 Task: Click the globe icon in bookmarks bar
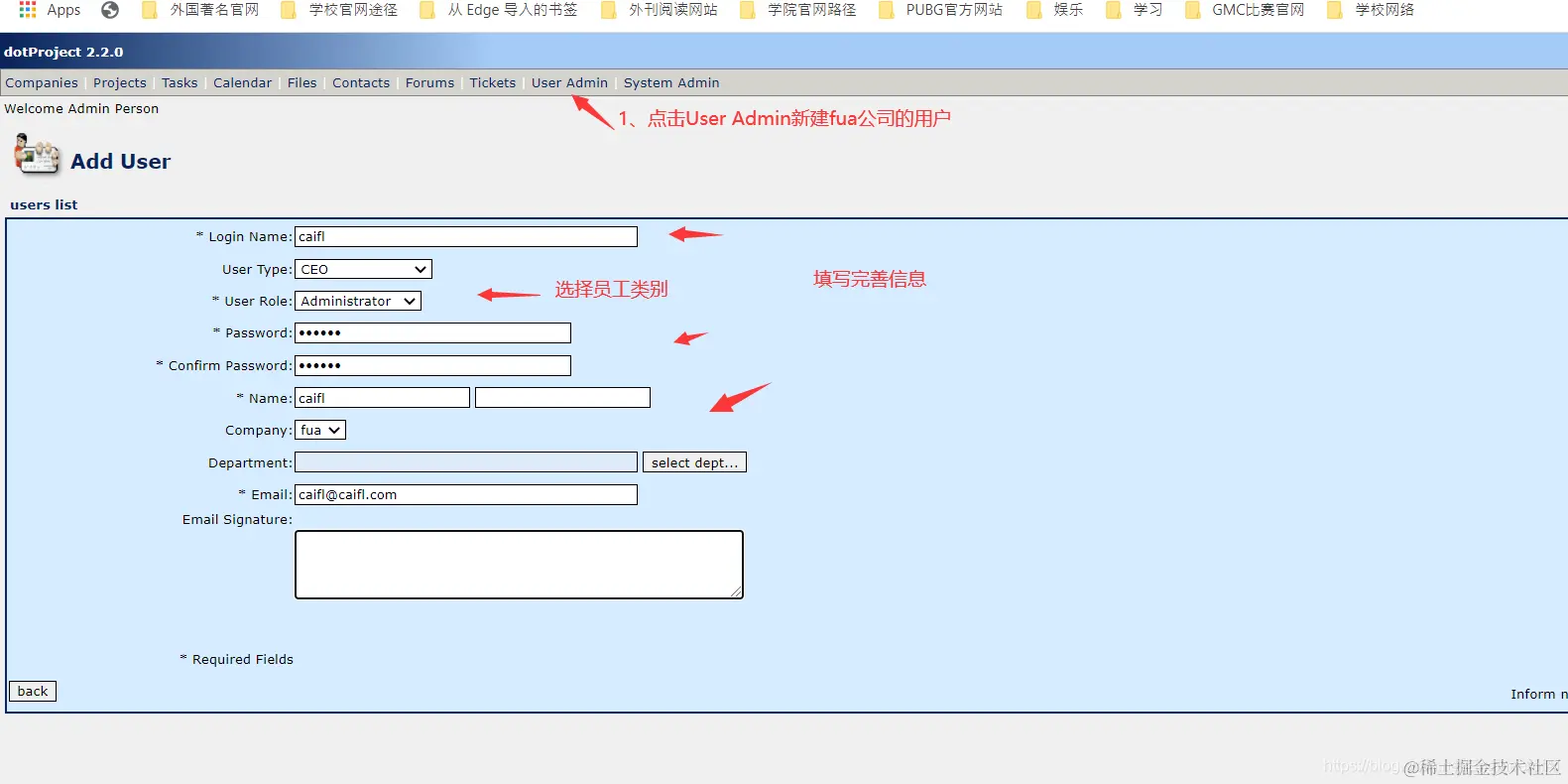pos(110,10)
